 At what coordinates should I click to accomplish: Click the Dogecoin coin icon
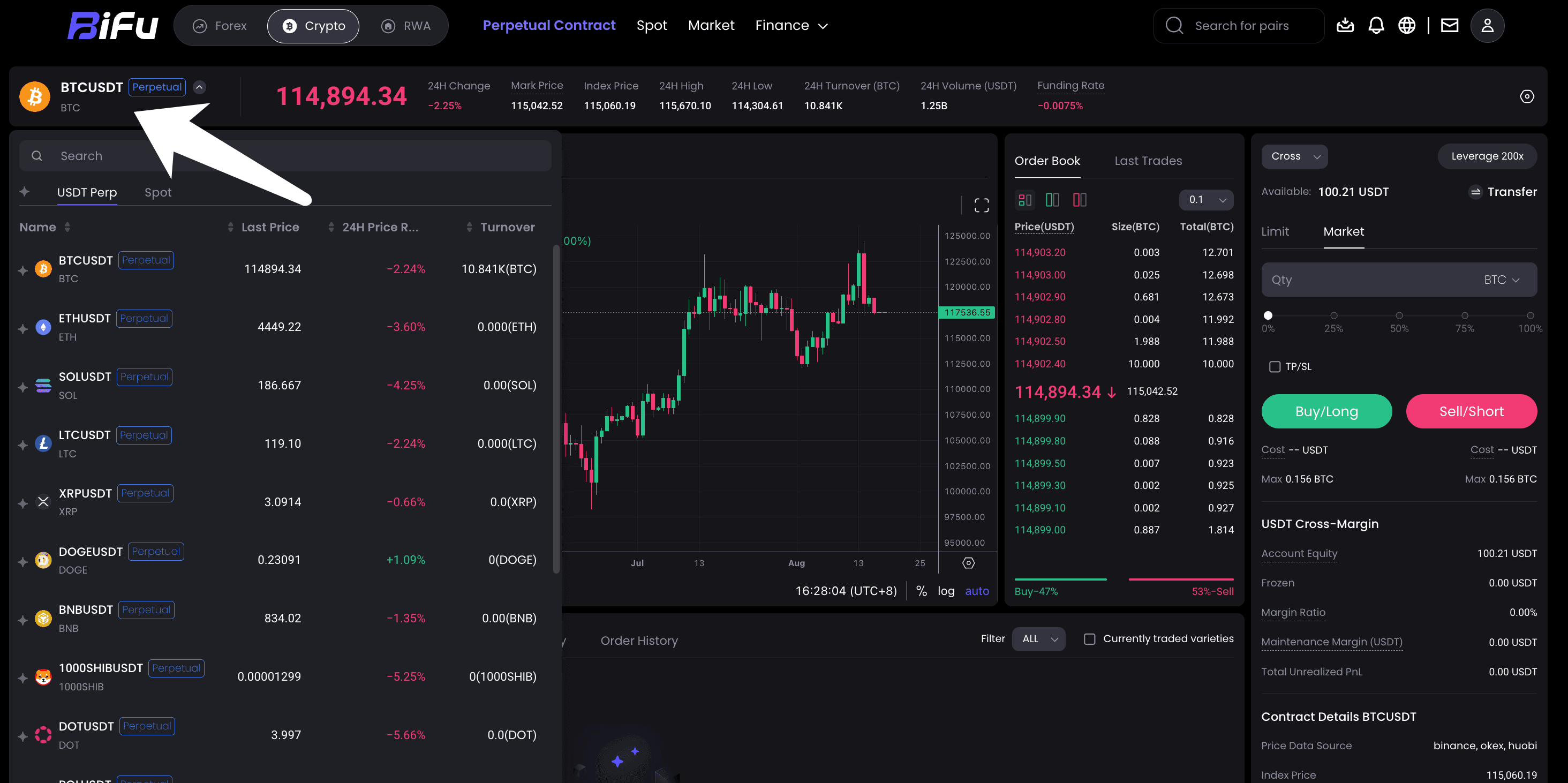43,560
